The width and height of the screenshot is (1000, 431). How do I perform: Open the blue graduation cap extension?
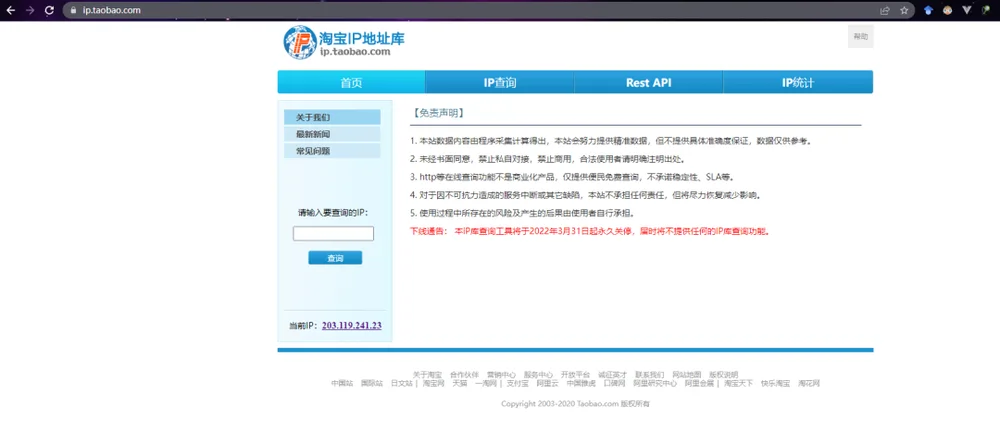(x=929, y=10)
